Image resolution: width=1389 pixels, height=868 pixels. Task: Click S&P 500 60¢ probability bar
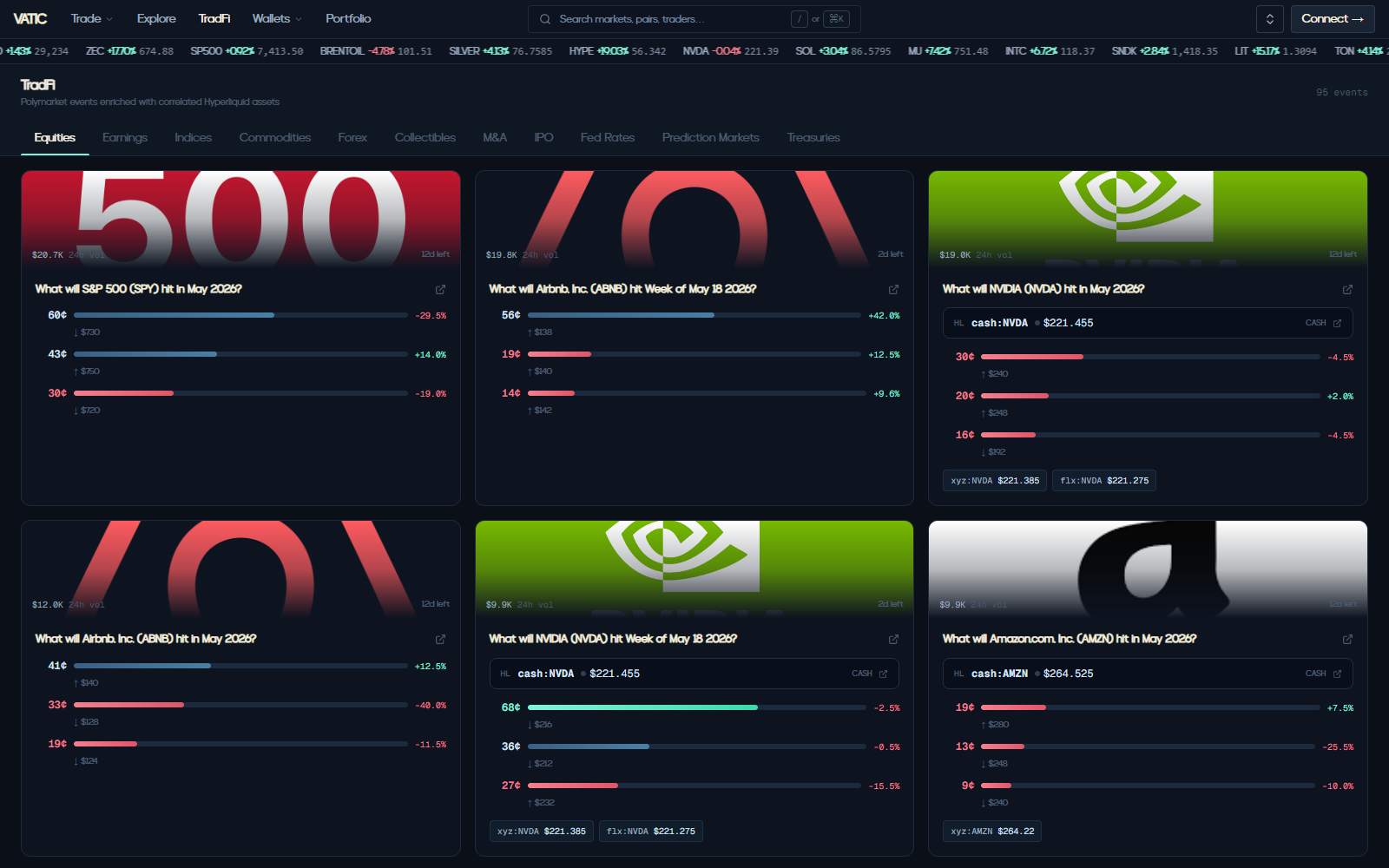click(240, 315)
